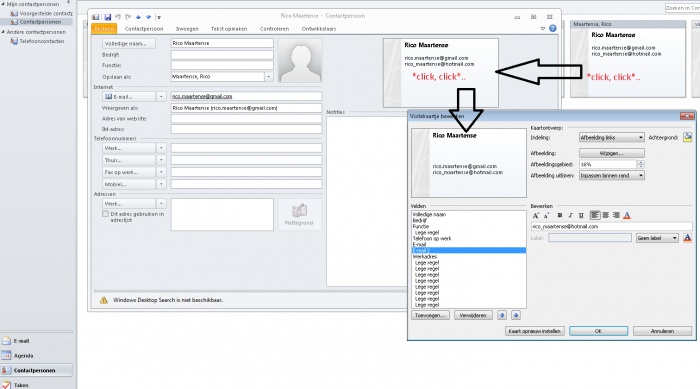
Task: Click Kaart opnieuw instellen button
Action: 535,331
